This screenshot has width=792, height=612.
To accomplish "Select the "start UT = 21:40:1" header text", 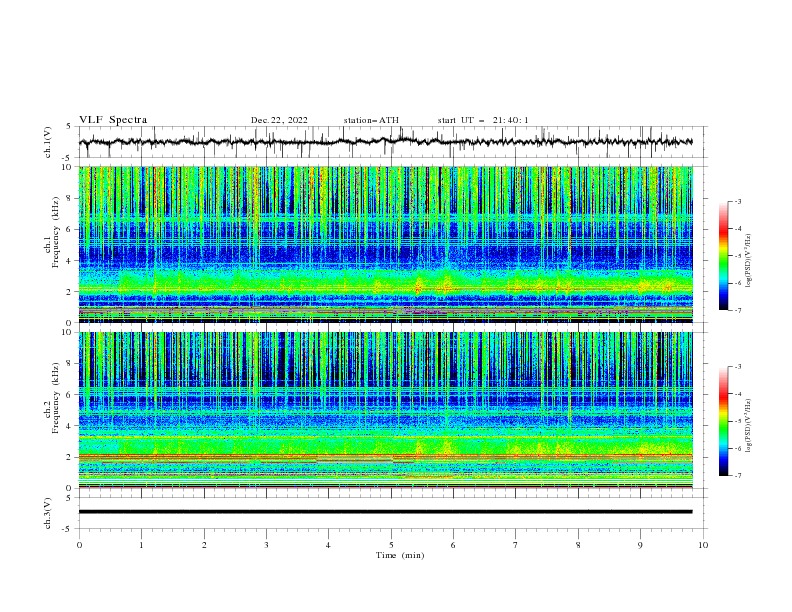I will point(483,120).
